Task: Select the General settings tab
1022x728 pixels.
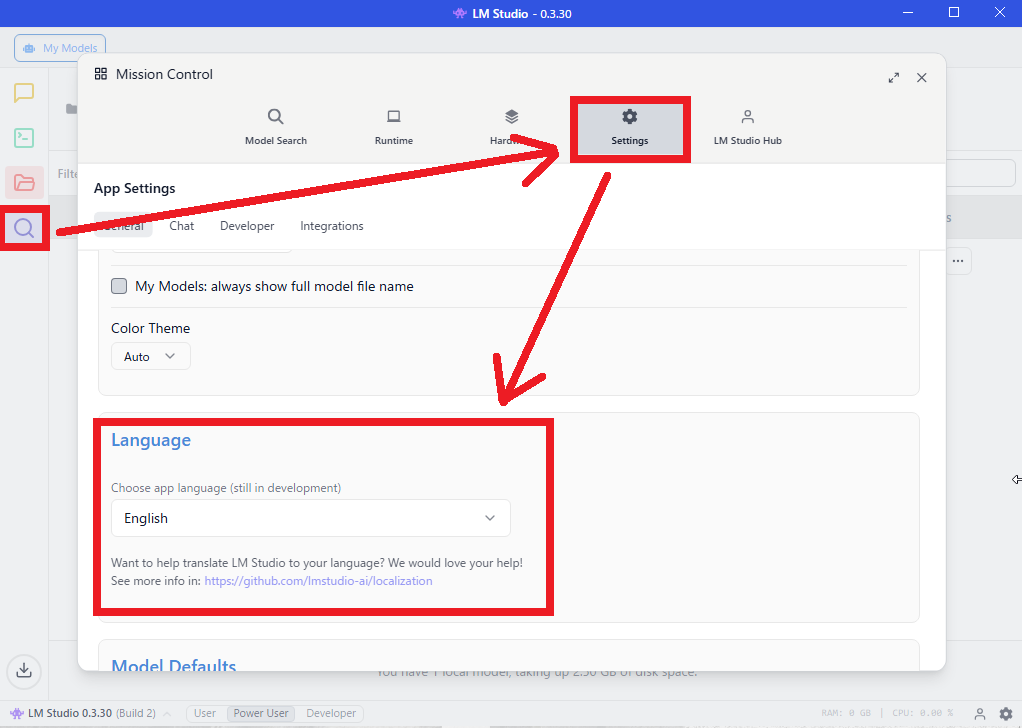Action: (x=123, y=226)
